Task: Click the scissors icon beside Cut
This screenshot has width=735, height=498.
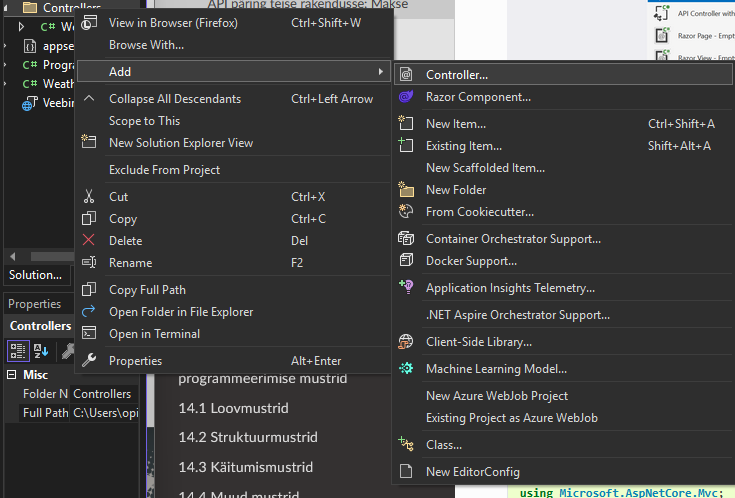Action: coord(89,197)
